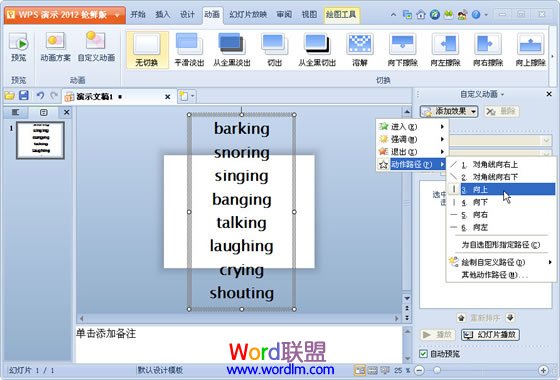Select 为自选图形指定路径

pyautogui.click(x=501, y=245)
